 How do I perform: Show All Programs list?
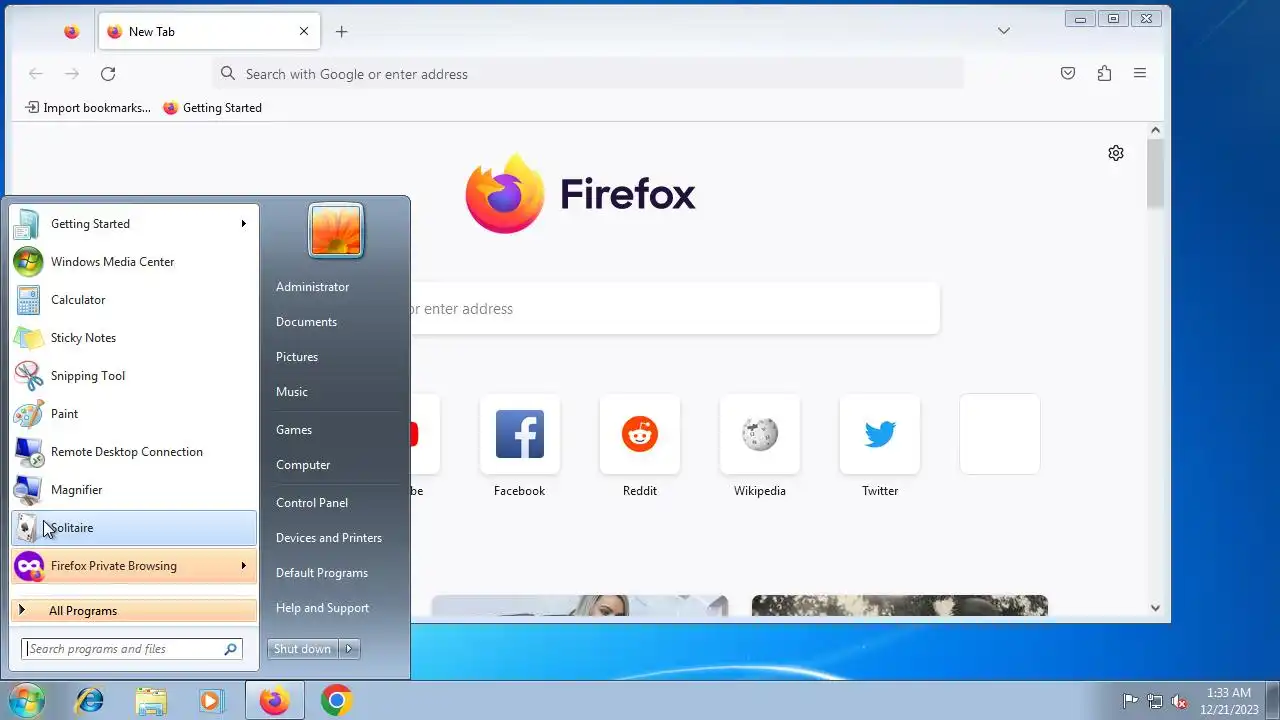point(134,611)
